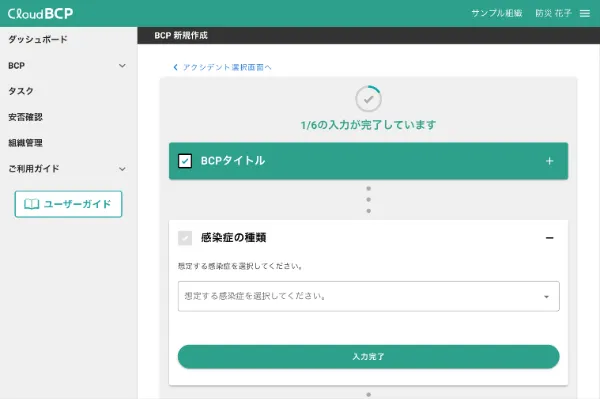Open the 想定する感染症 dropdown
Viewport: 600px width, 399px height.
[368, 296]
